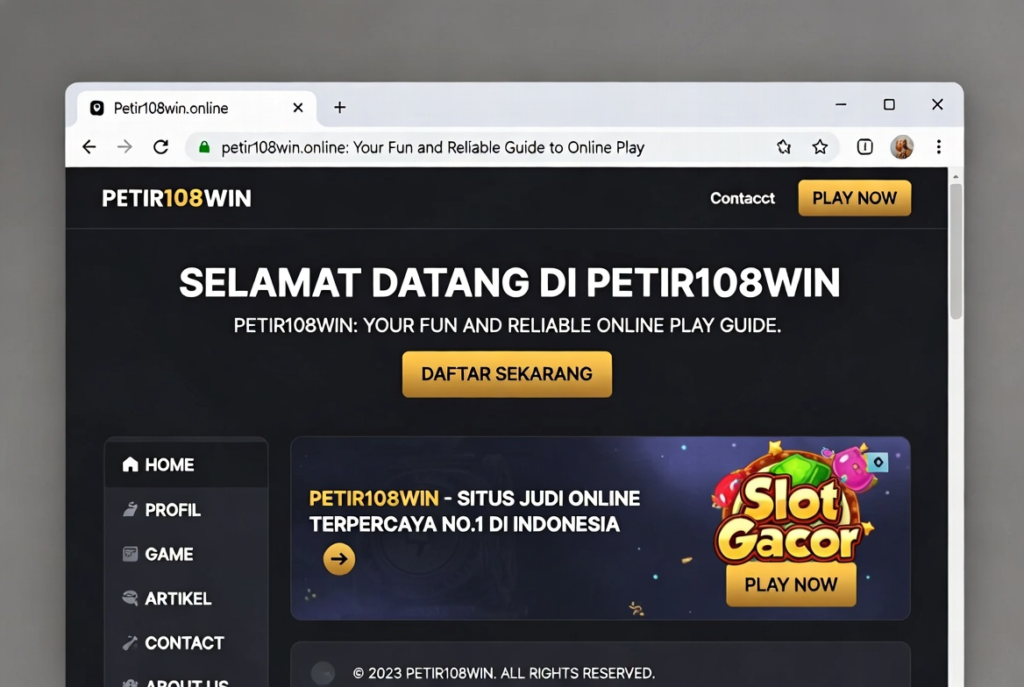Click PLAY NOW under Slot Gacor logo
The height and width of the screenshot is (687, 1024).
click(x=791, y=584)
